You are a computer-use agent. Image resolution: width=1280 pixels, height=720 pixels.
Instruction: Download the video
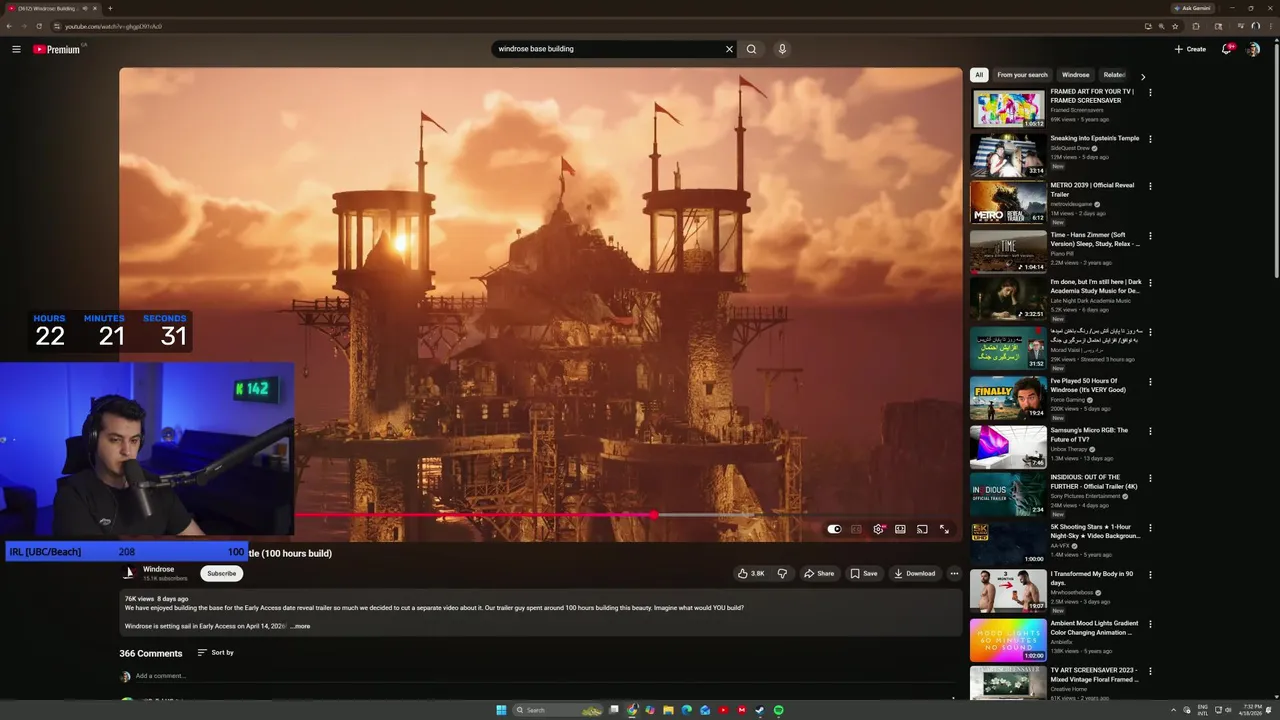tap(915, 573)
